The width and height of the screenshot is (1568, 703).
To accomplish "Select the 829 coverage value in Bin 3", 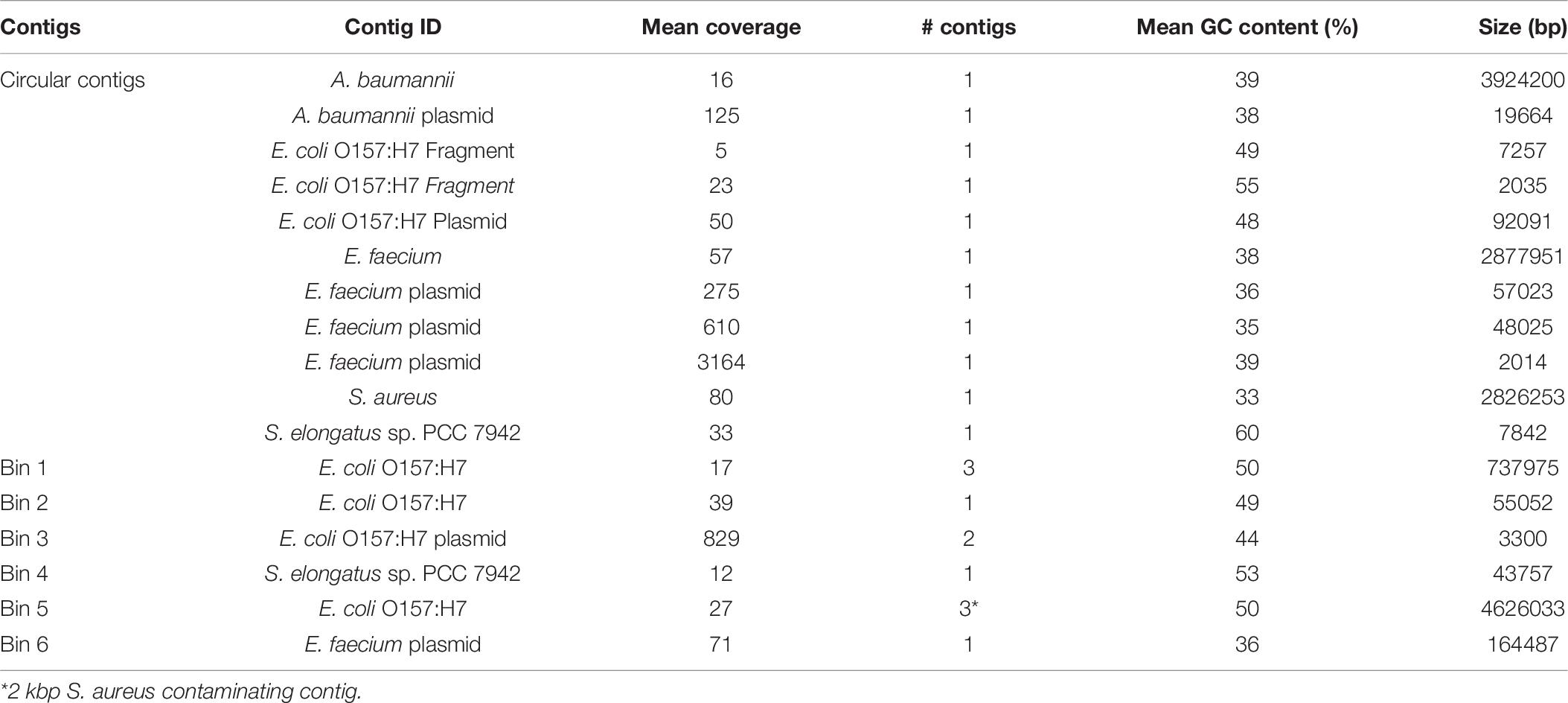I will pyautogui.click(x=721, y=538).
